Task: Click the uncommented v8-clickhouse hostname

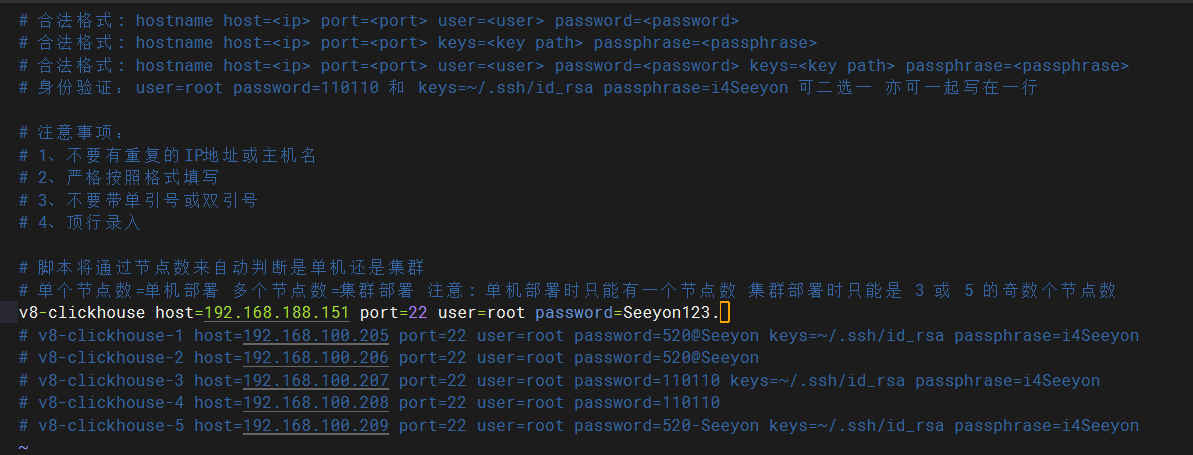Action: (x=82, y=313)
